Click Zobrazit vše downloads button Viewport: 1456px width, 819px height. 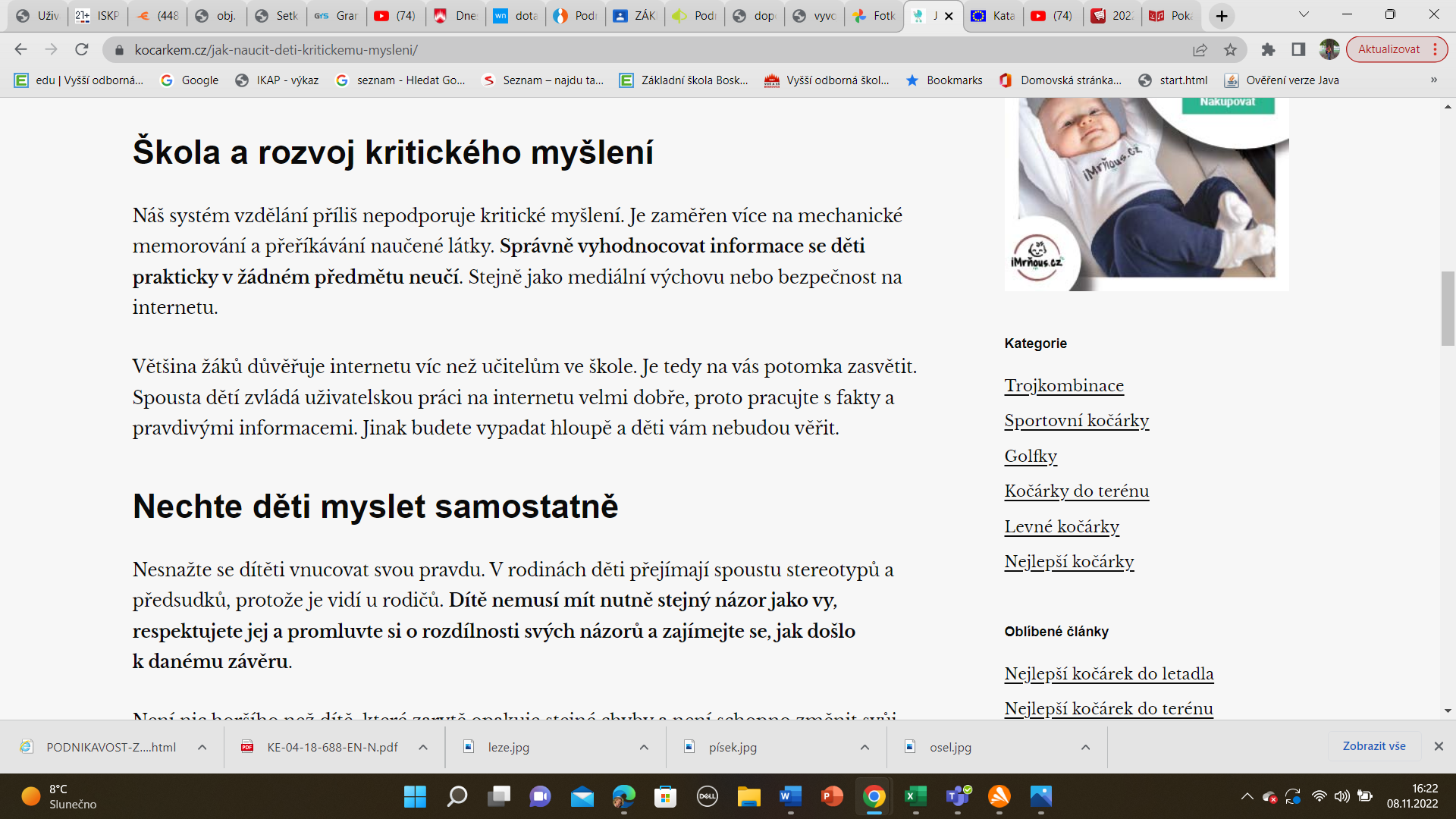[1373, 746]
